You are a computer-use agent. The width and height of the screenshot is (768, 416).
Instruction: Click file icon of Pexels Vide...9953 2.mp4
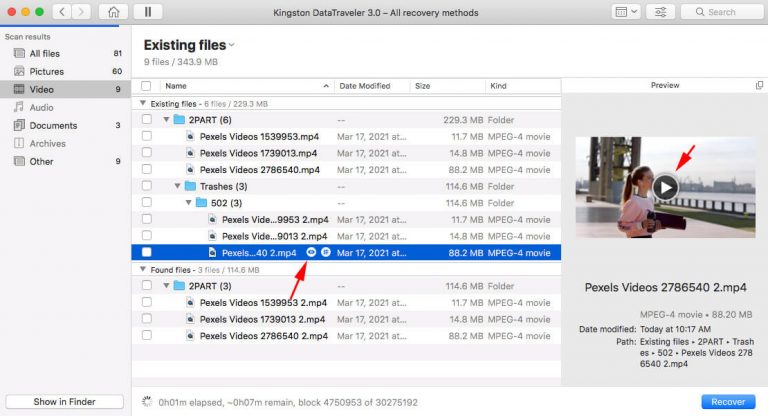click(213, 220)
